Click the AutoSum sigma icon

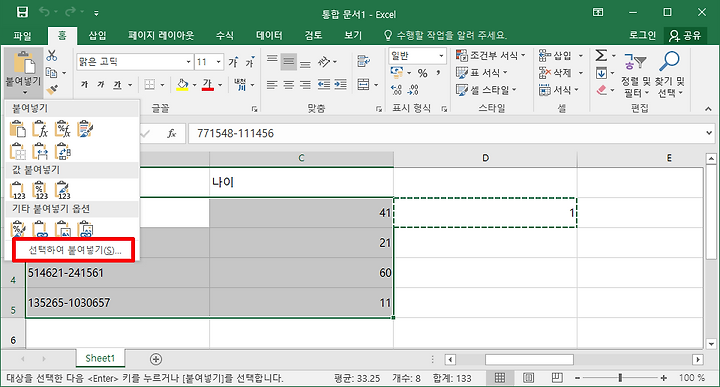(601, 56)
